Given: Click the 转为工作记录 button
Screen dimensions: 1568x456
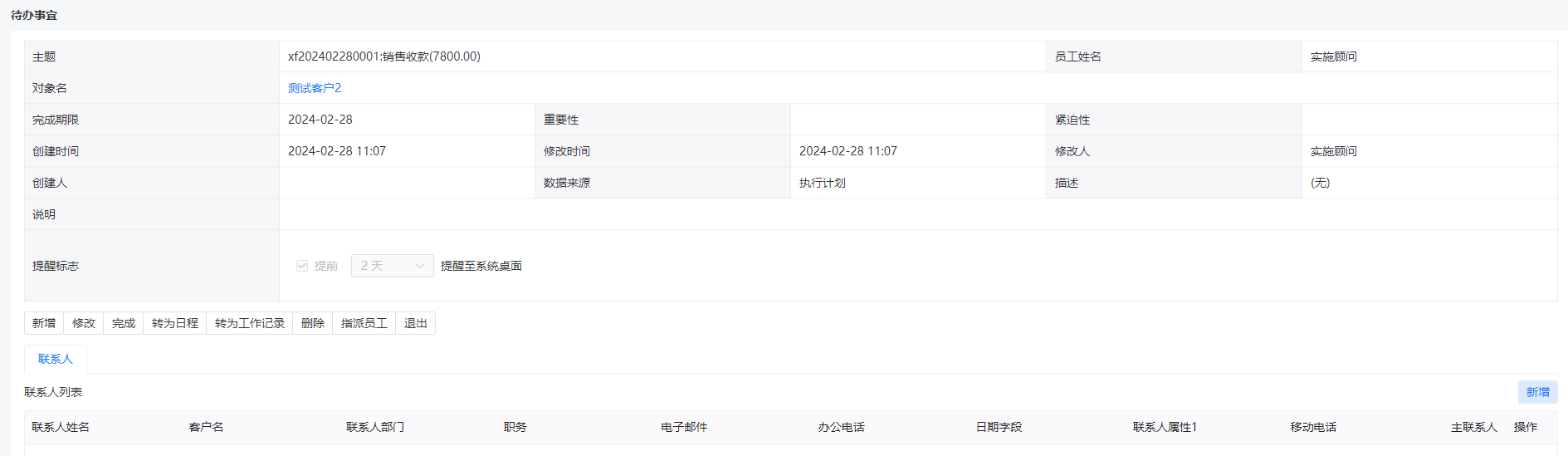Looking at the screenshot, I should [249, 323].
